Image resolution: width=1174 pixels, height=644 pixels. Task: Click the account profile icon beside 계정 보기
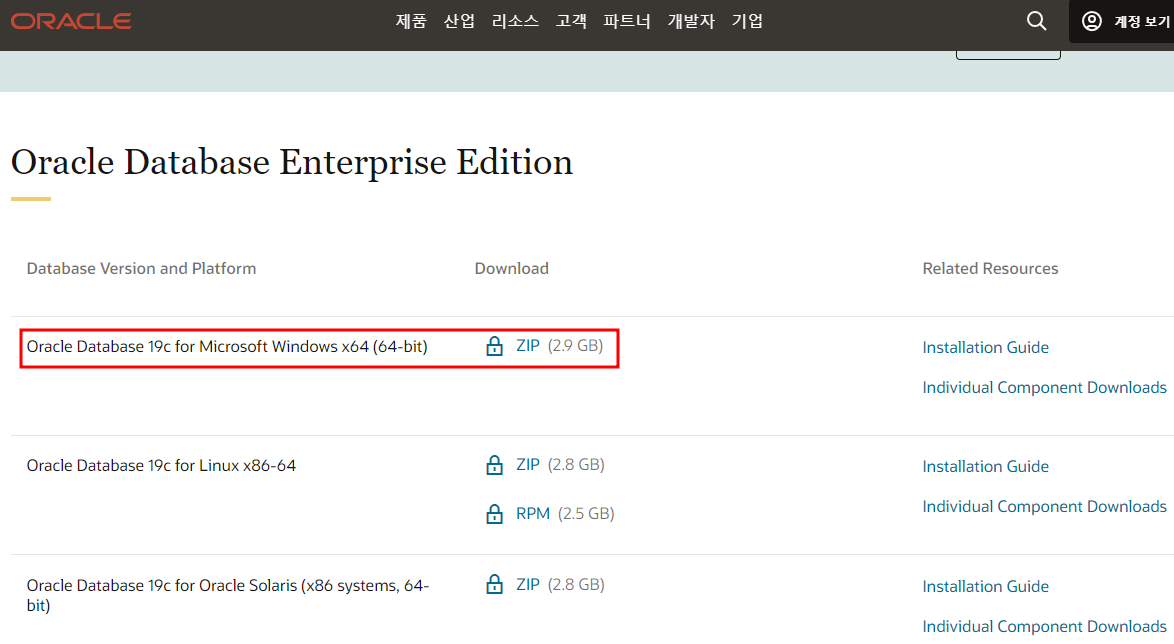pos(1090,21)
